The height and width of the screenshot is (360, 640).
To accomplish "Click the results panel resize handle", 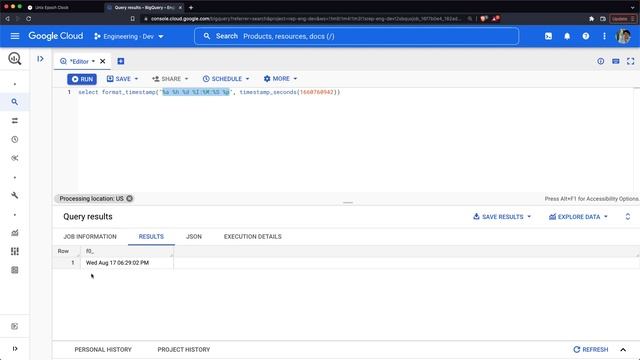I will pos(348,202).
